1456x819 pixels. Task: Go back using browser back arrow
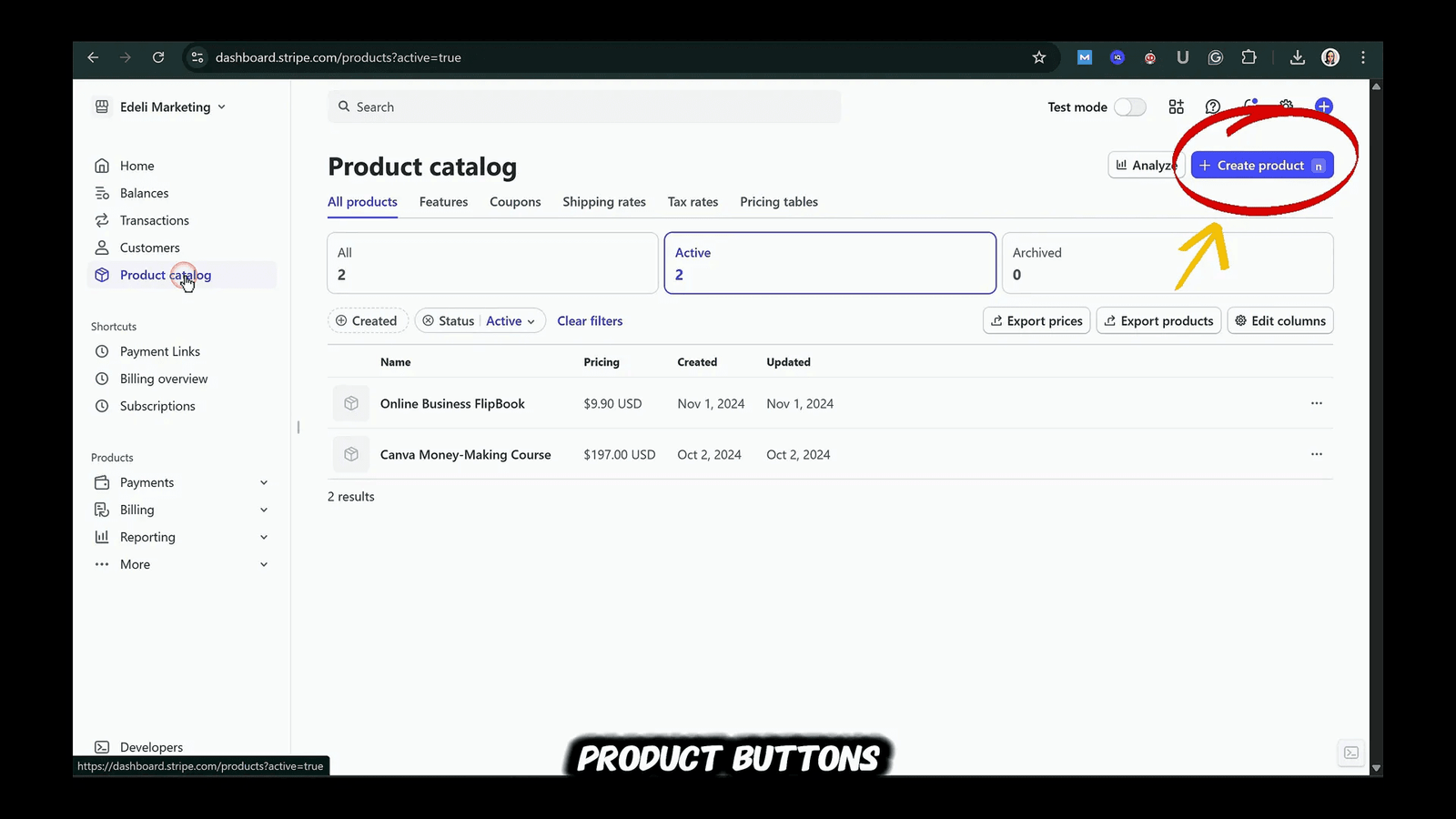[x=93, y=57]
